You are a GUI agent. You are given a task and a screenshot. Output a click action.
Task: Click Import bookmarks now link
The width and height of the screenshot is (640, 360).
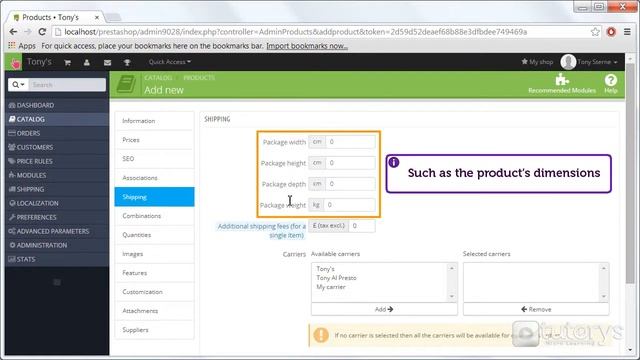(x=307, y=46)
